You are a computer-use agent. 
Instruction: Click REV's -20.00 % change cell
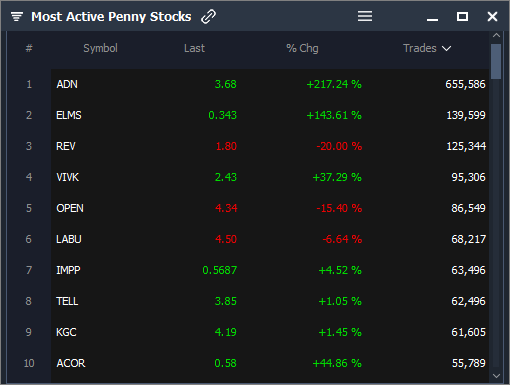click(339, 146)
